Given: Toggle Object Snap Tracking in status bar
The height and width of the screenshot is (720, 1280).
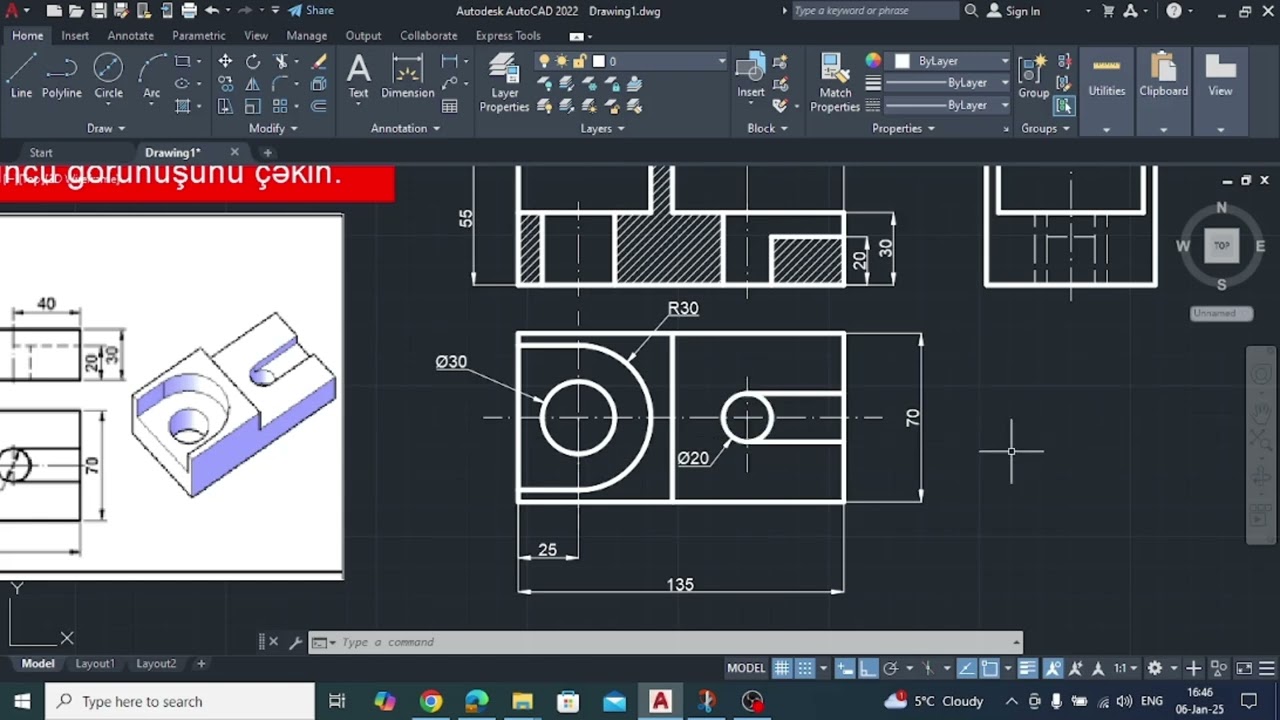Looking at the screenshot, I should point(966,668).
